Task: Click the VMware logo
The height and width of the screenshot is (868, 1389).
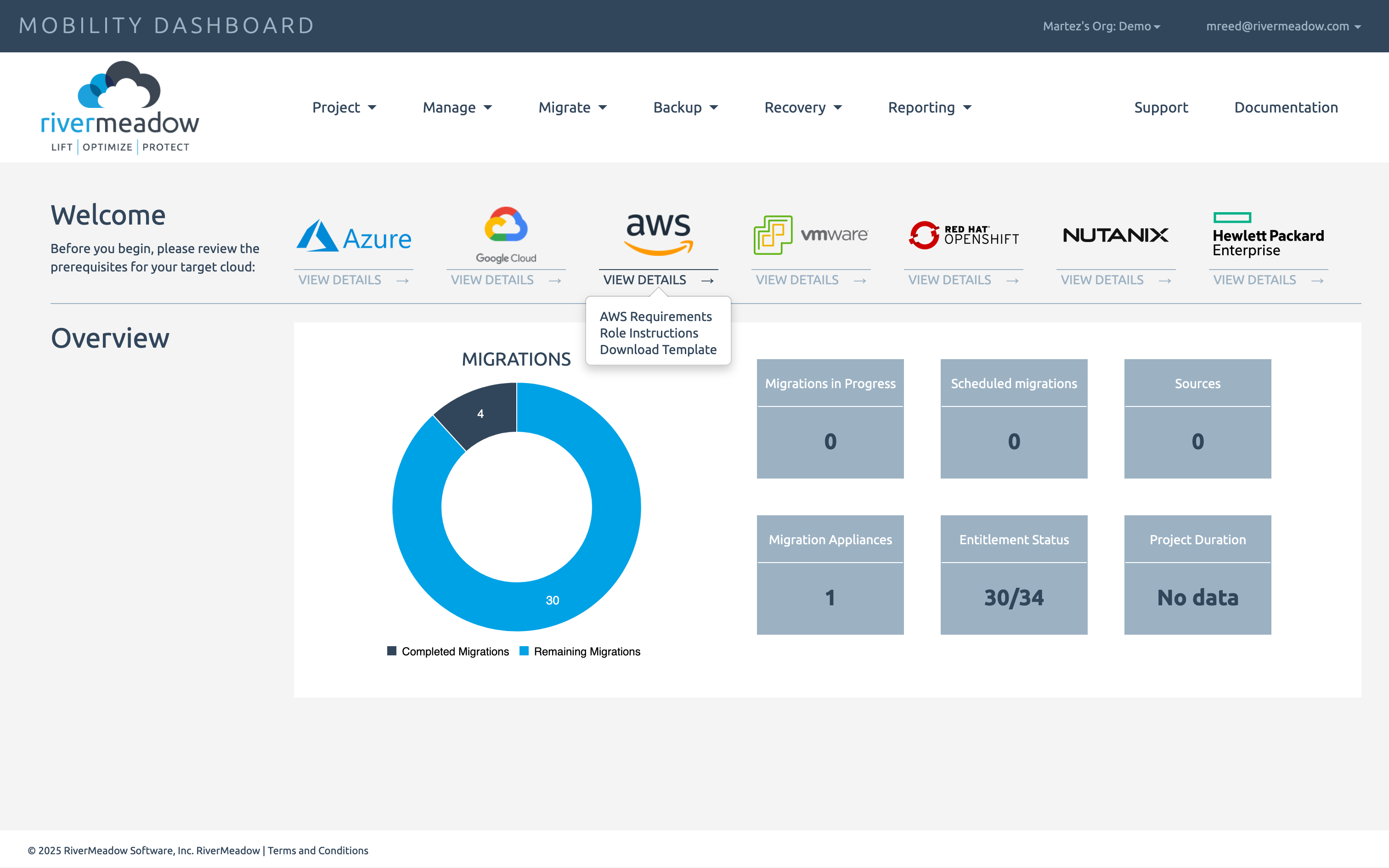Action: 810,235
